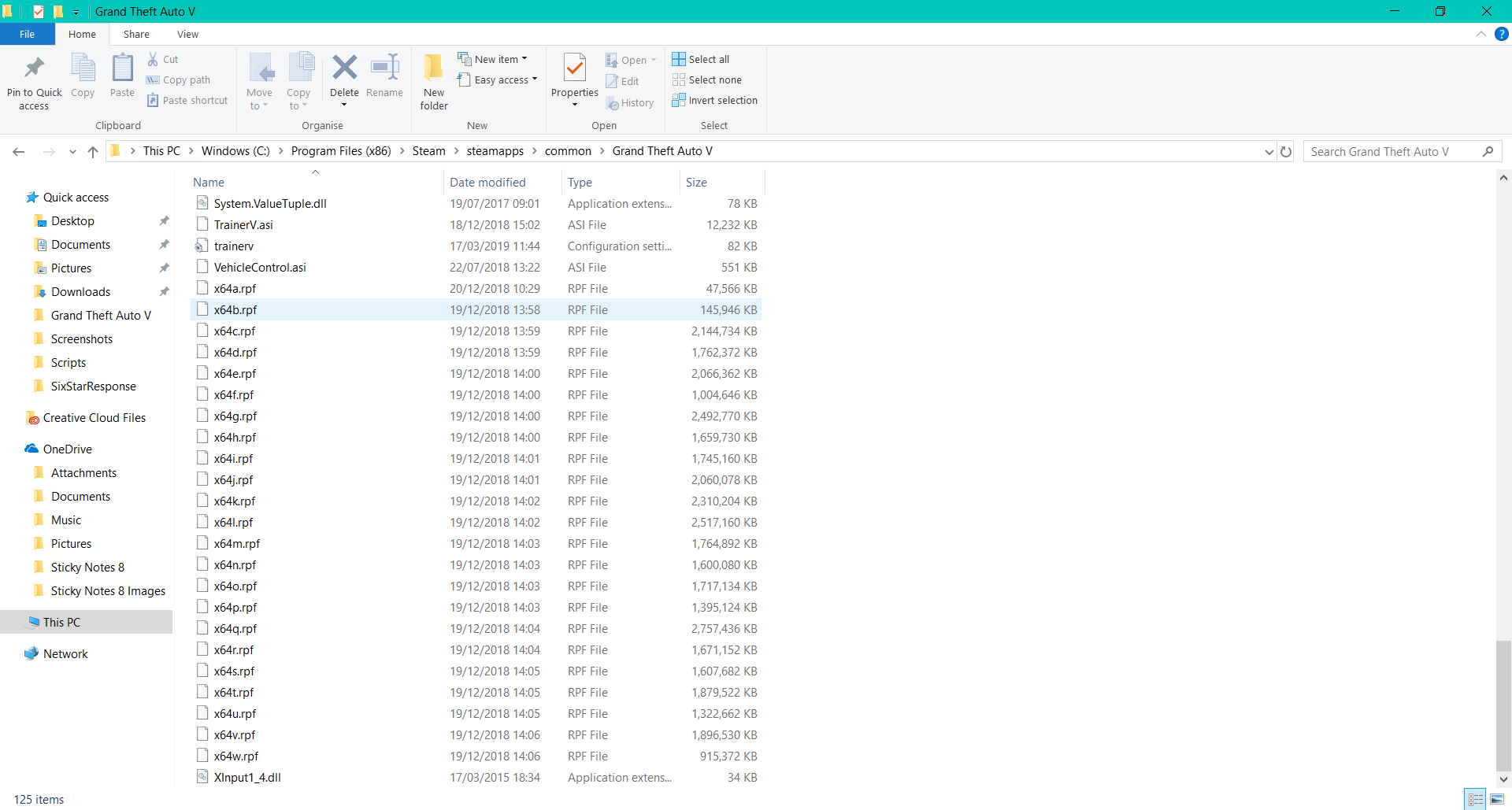Click the Delete icon in the ribbon
Screen dimensions: 1512x810
coord(344,68)
